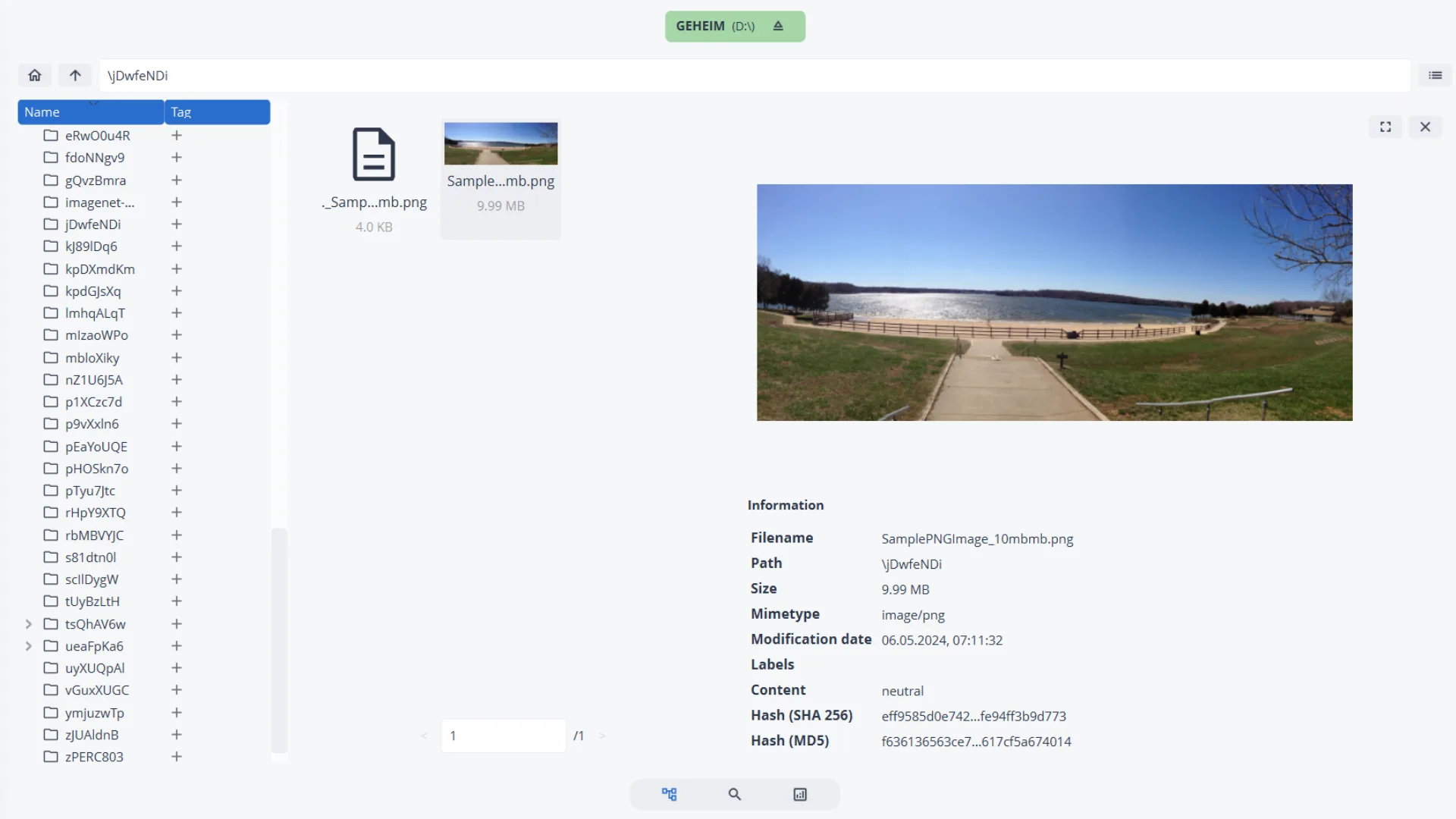Expand the ueaFpKa6 folder
1456x819 pixels.
[x=29, y=645]
